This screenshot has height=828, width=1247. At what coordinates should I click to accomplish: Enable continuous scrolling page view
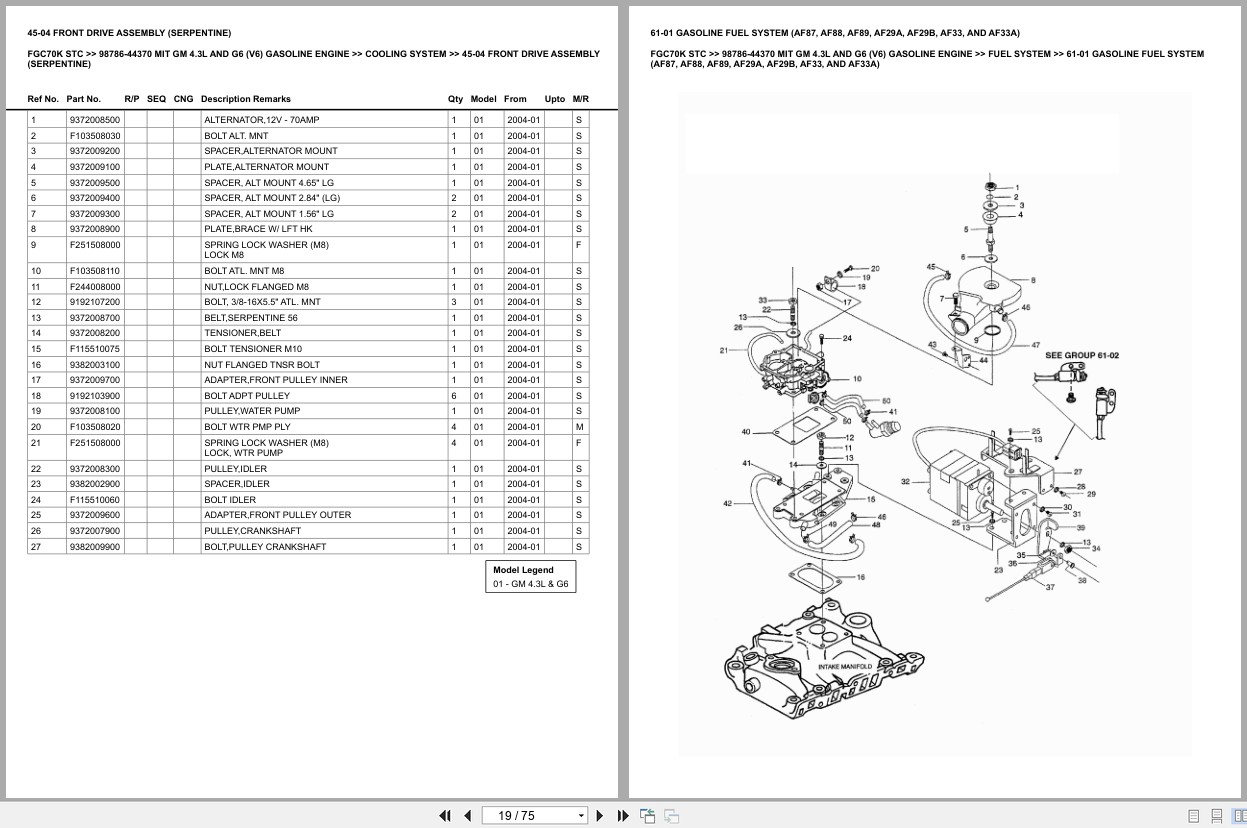(1217, 816)
